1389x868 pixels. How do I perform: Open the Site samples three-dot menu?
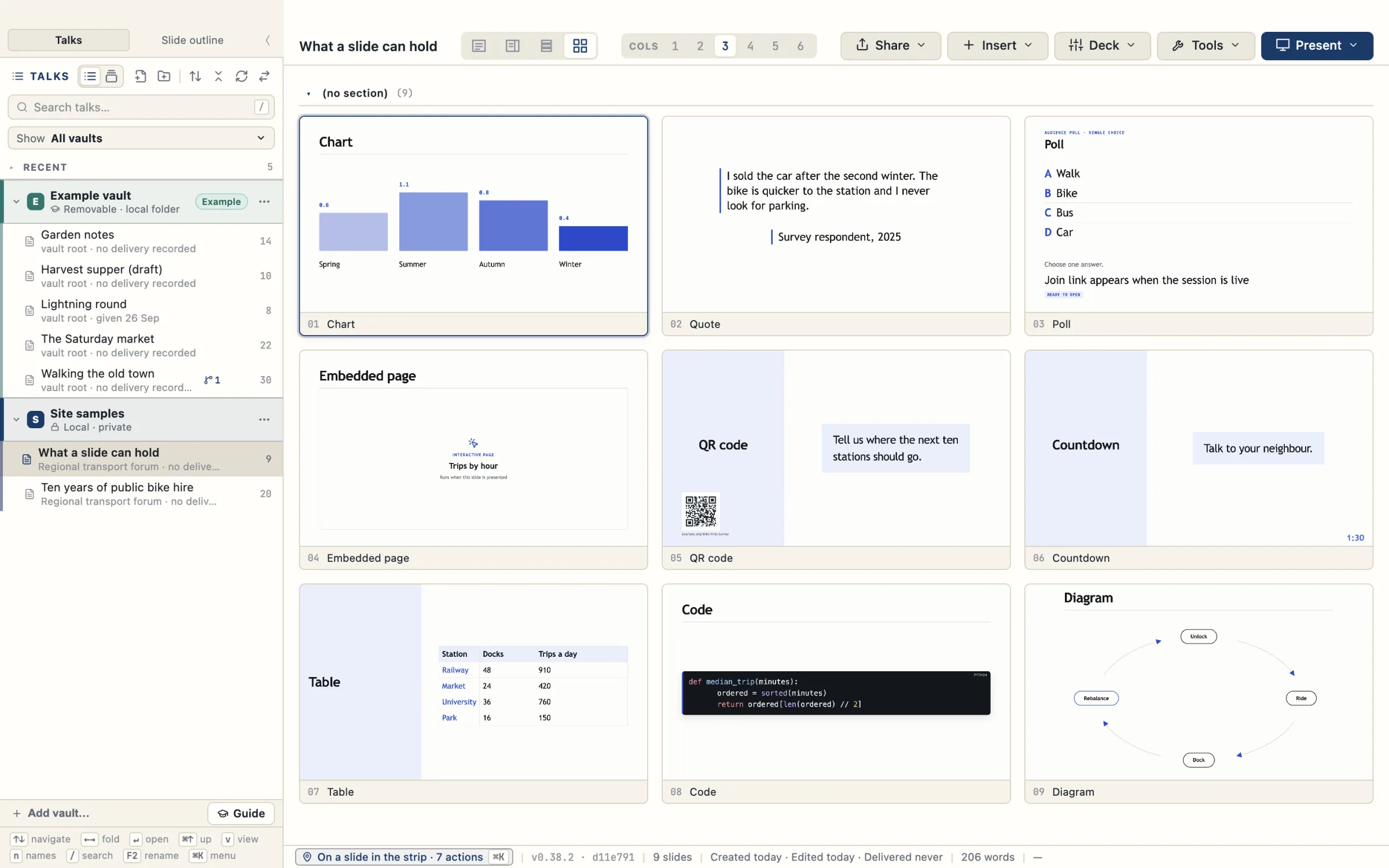264,420
